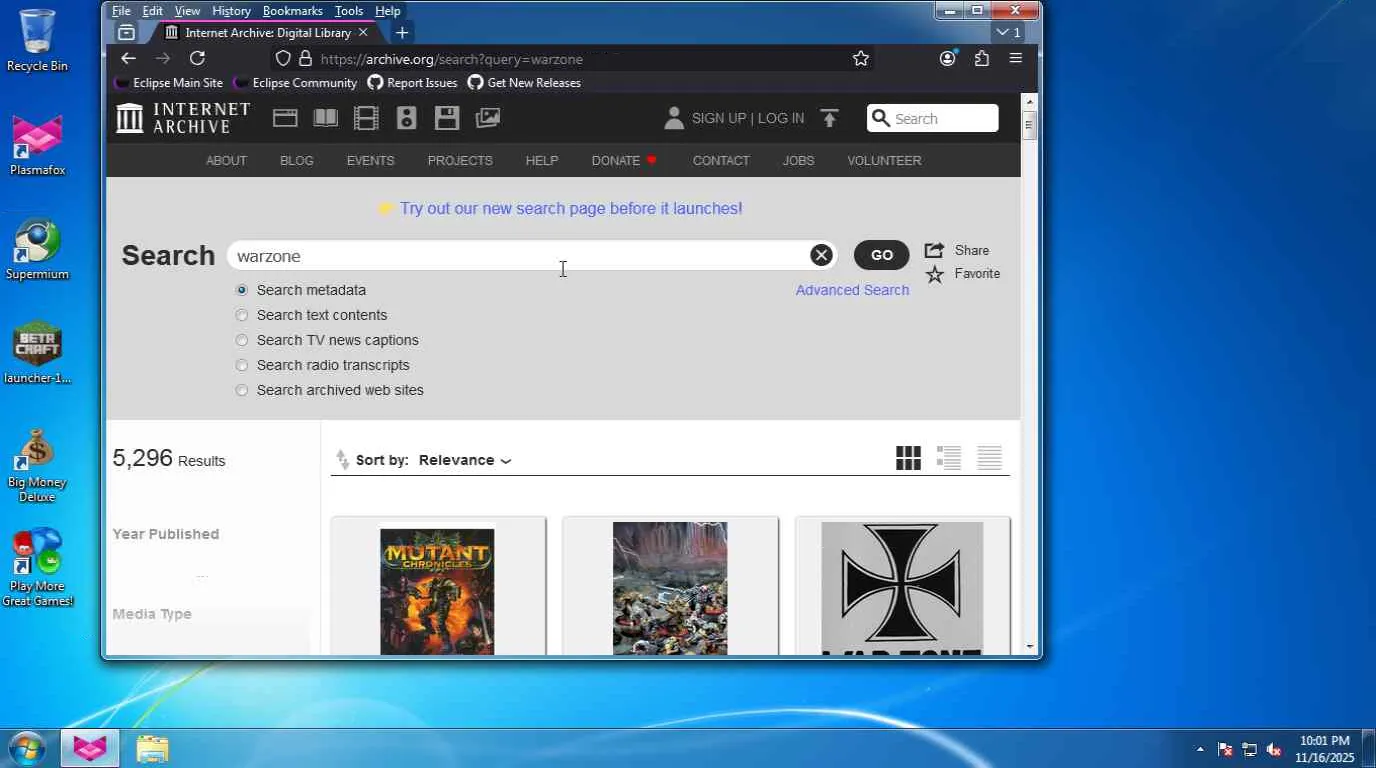Click Try out our new search page link
This screenshot has width=1376, height=768.
pyautogui.click(x=571, y=208)
